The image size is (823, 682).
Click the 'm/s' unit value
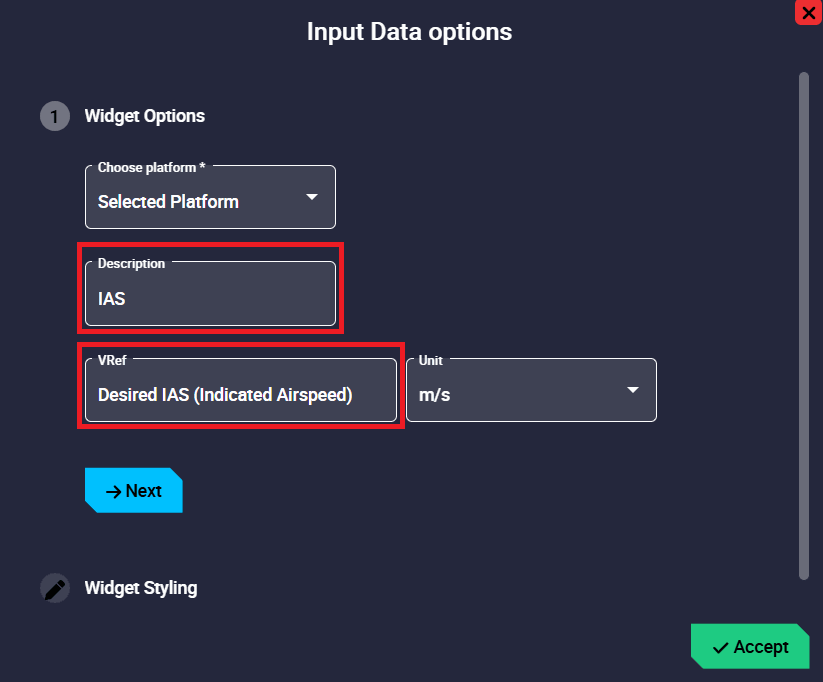[x=435, y=395]
